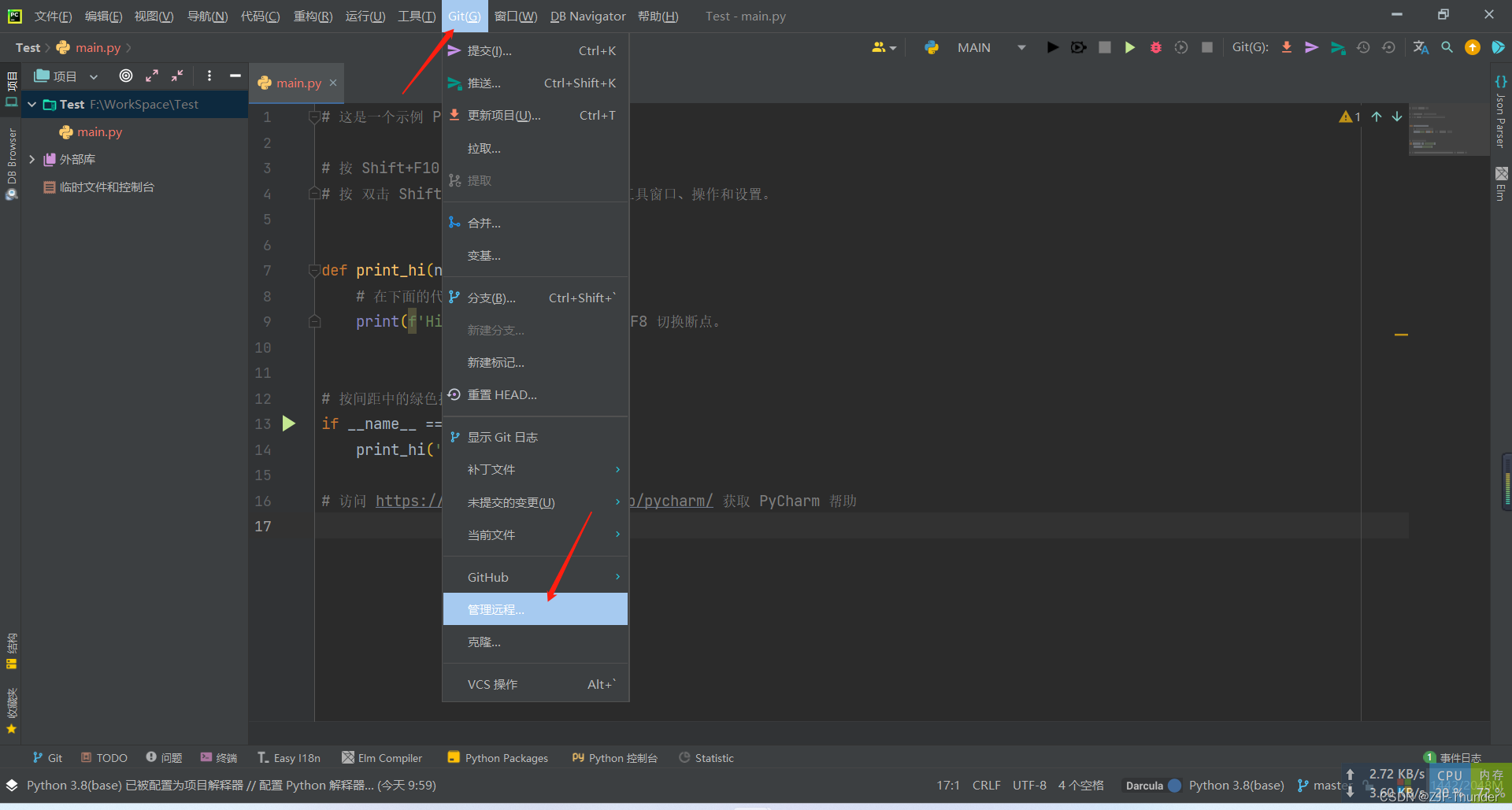Click the Collapse All icon in project panel
Viewport: 1512px width, 810px height.
(178, 76)
